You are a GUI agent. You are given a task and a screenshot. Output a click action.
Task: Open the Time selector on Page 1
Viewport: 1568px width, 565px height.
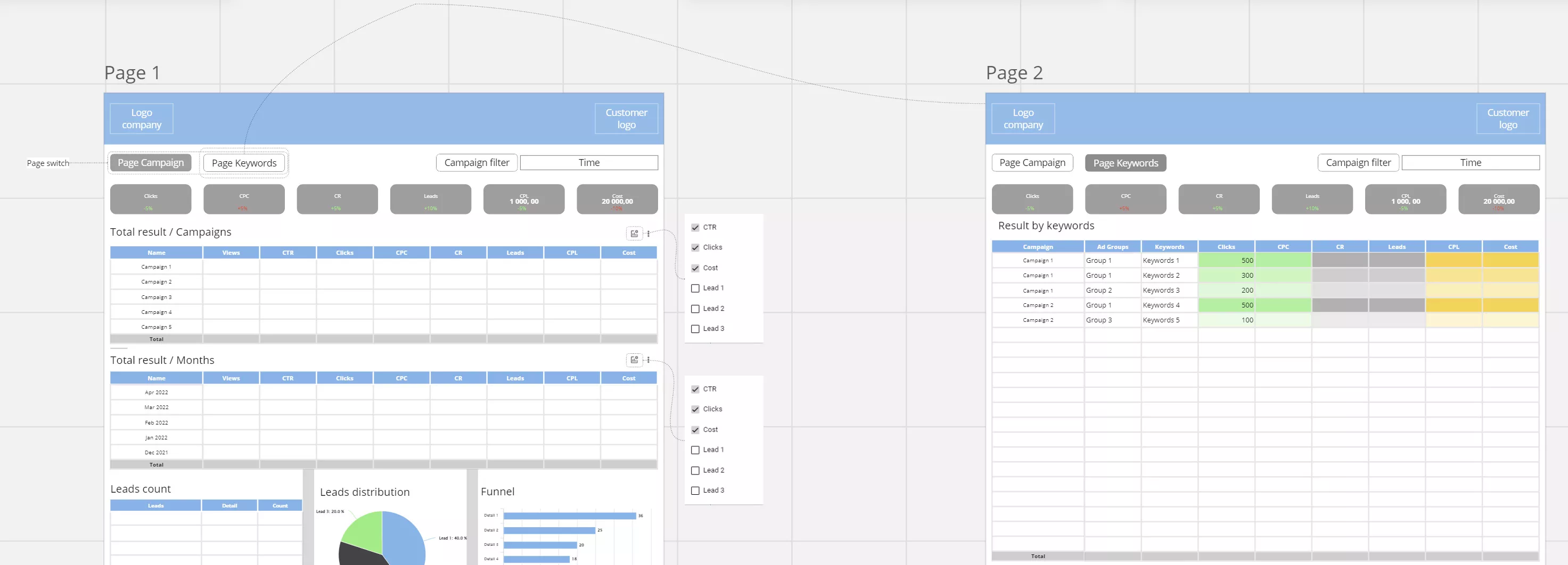589,162
